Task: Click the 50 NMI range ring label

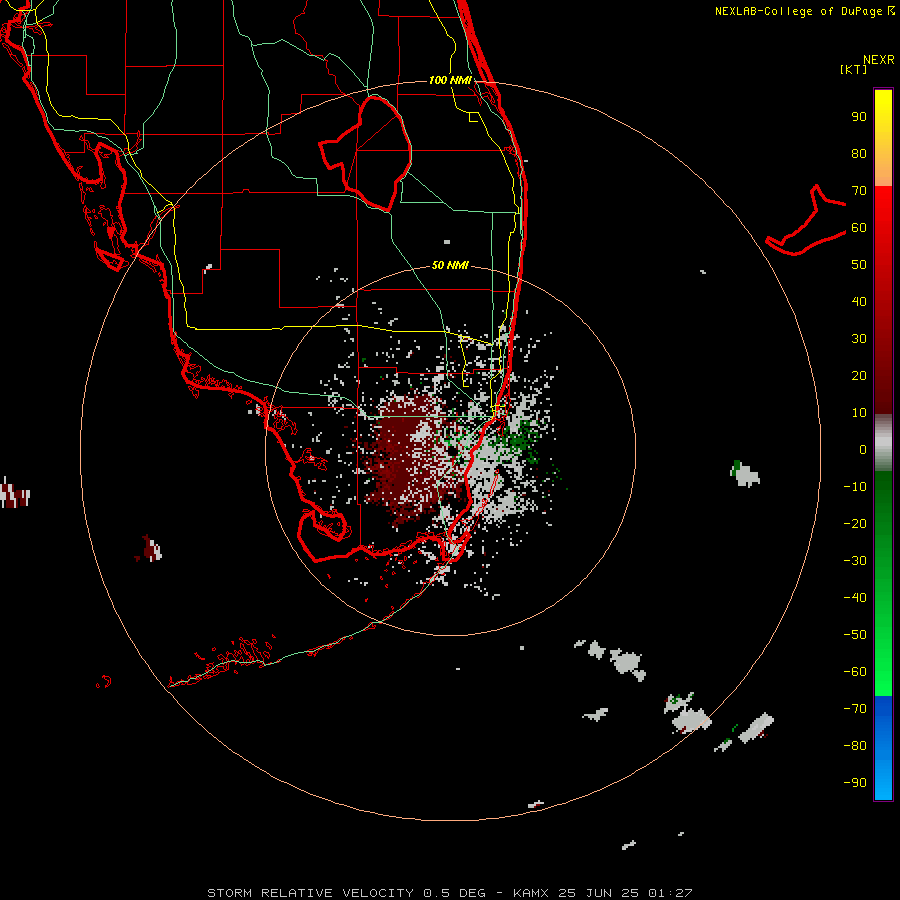Action: point(450,265)
